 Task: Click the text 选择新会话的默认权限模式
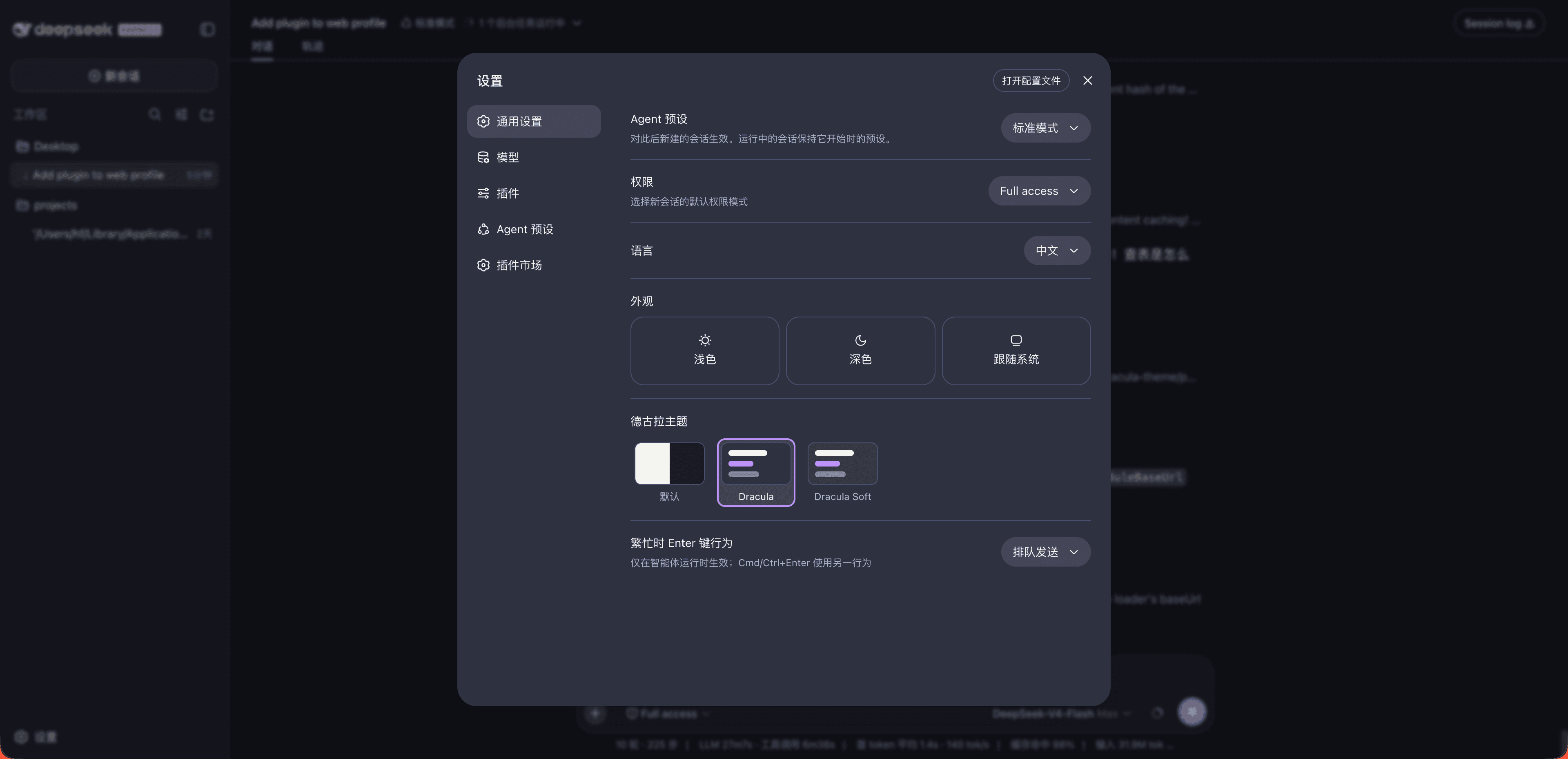point(689,202)
